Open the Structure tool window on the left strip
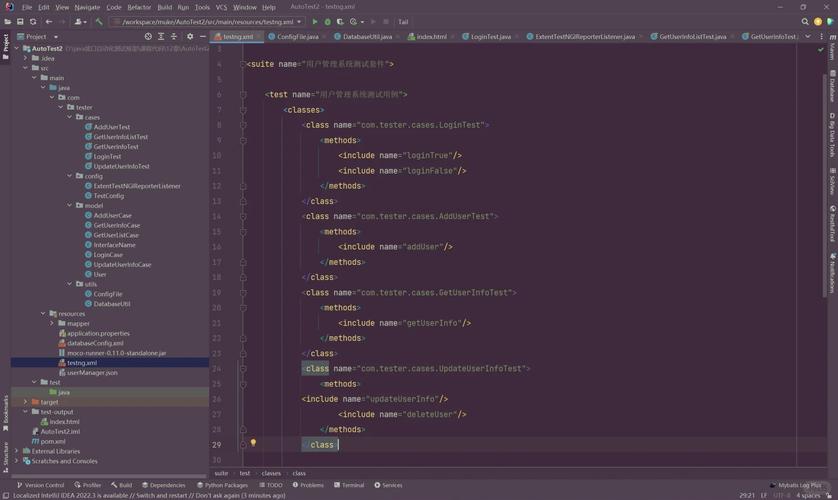Image resolution: width=838 pixels, height=500 pixels. (x=5, y=457)
